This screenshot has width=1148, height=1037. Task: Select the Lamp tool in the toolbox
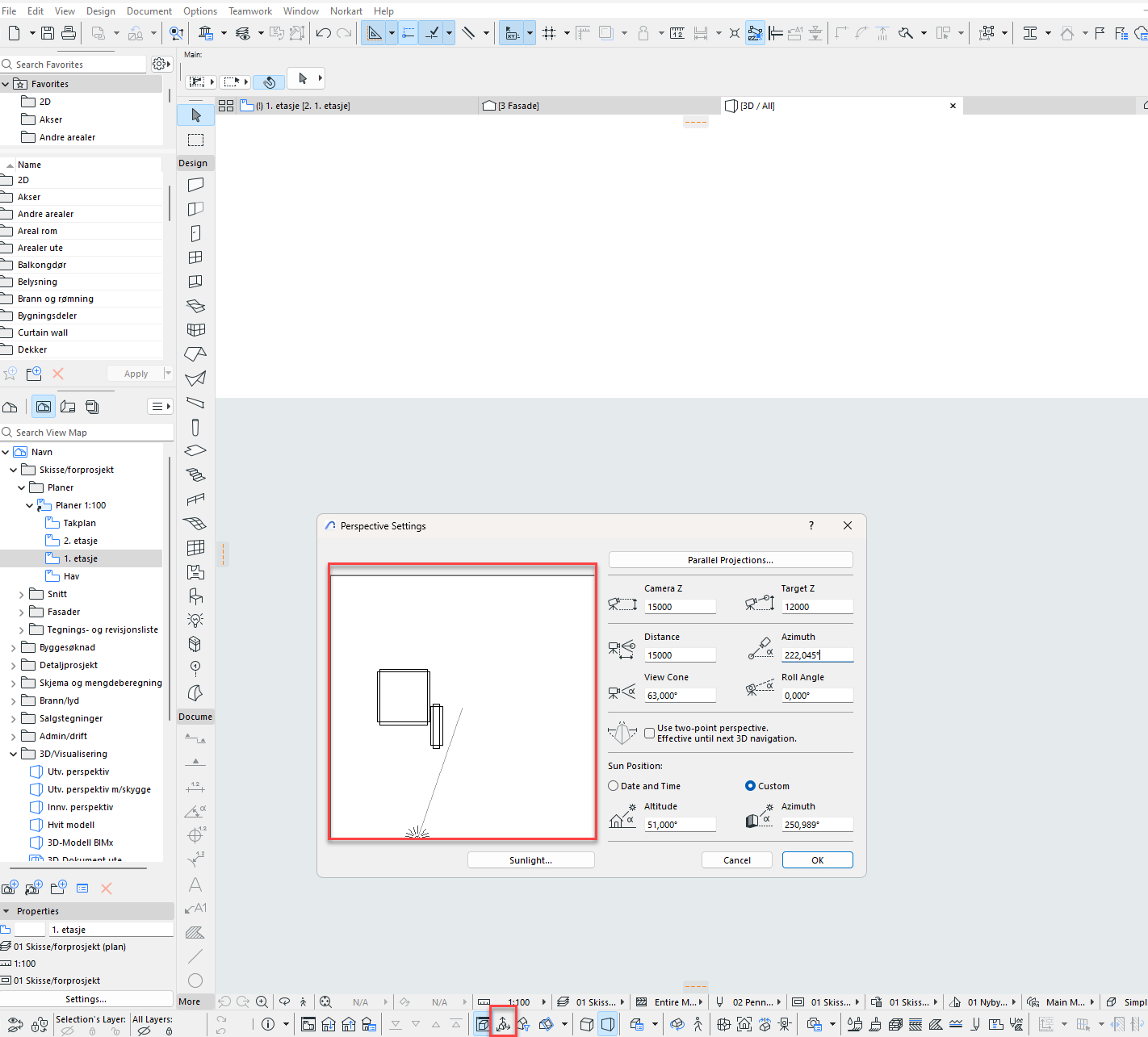[x=195, y=620]
